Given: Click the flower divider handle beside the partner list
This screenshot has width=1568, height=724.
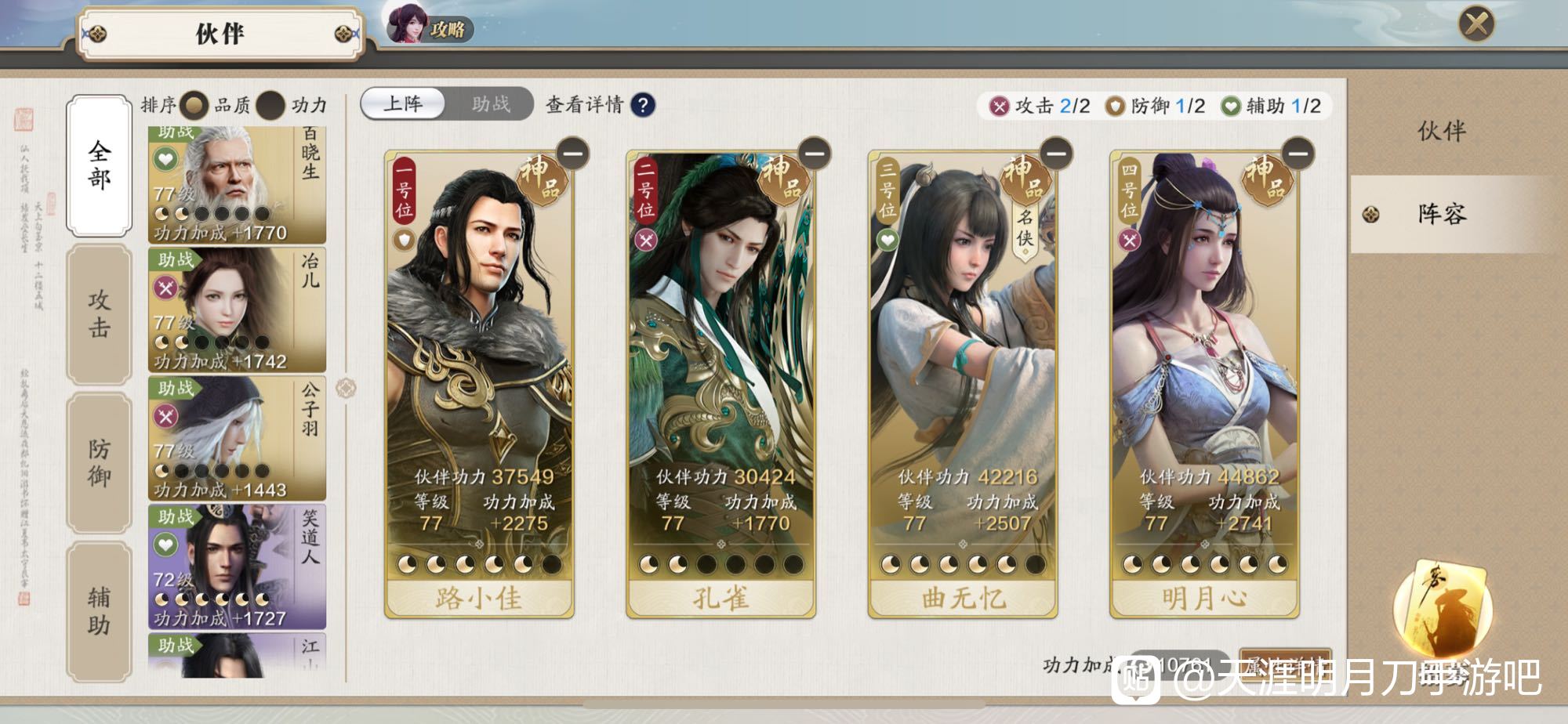Looking at the screenshot, I should [346, 388].
